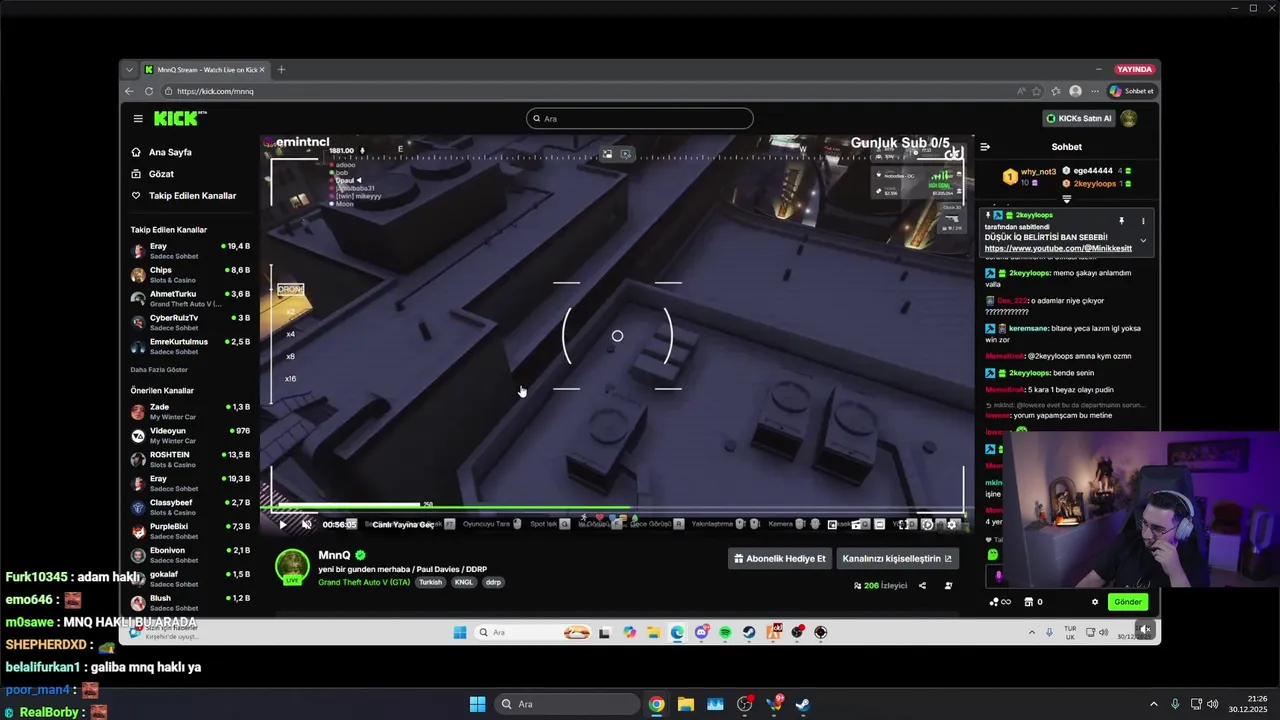The height and width of the screenshot is (720, 1280).
Task: Go to Ana Sayfa
Action: (170, 152)
